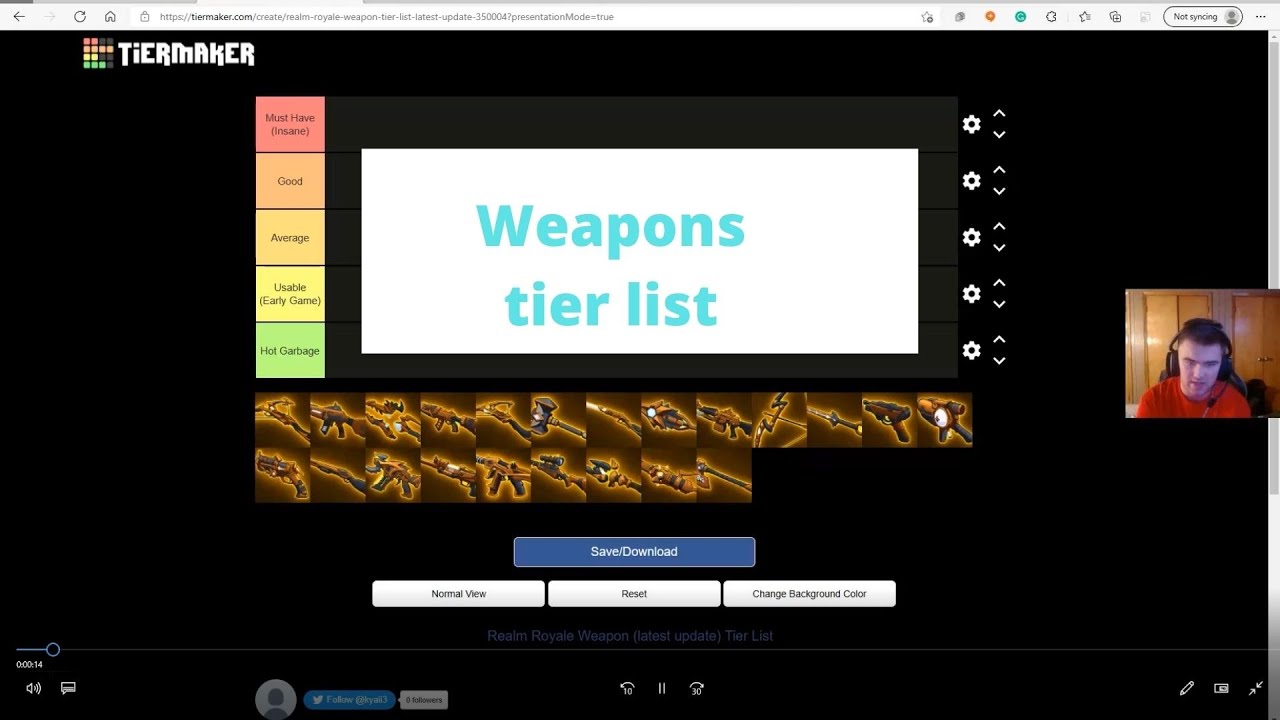Select the round-lens launcher weapon thumbnail
Screen dimensions: 1280x720
coord(944,420)
